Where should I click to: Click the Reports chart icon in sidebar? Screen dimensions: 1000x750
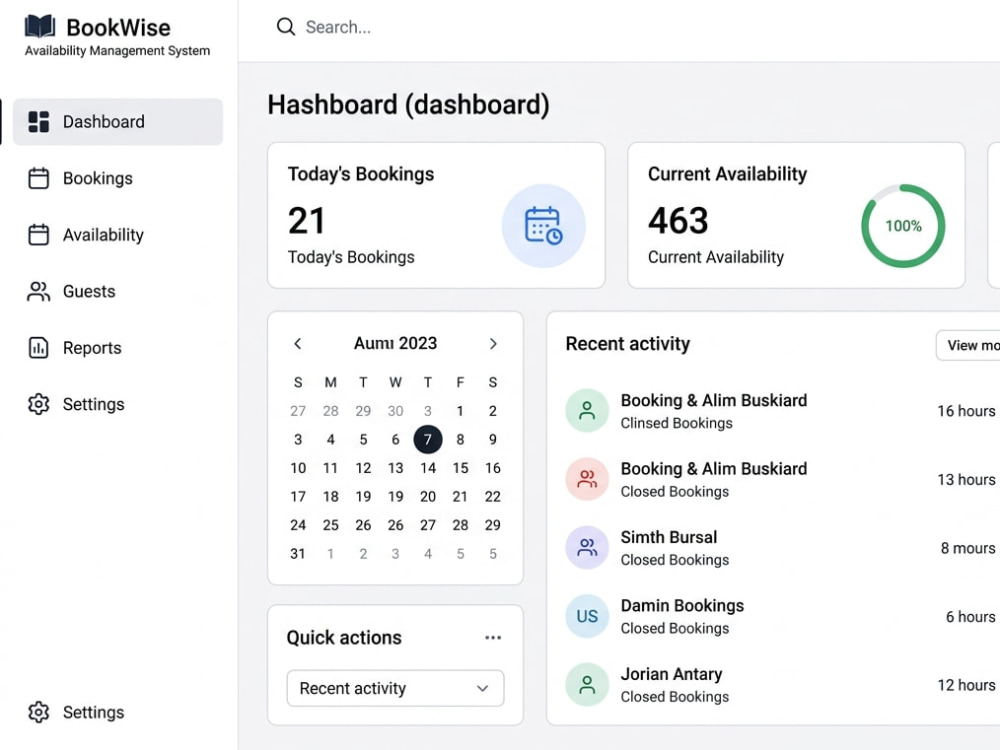pyautogui.click(x=38, y=348)
